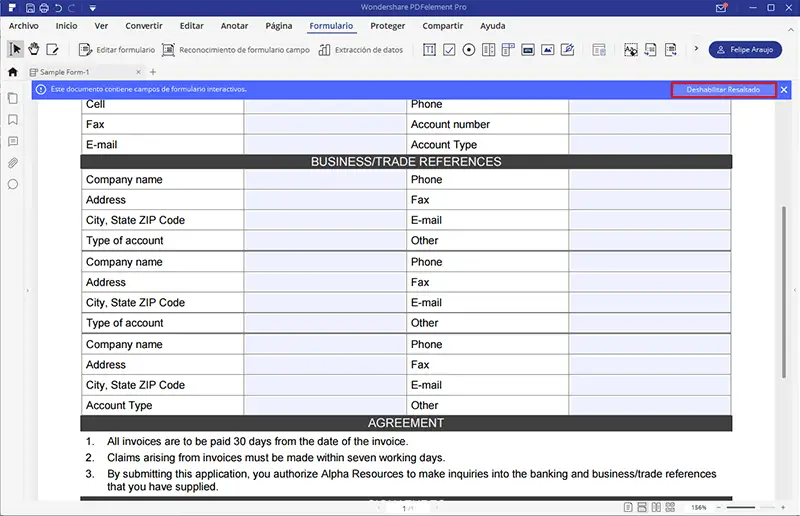
Task: Switch to two-page view
Action: click(656, 507)
